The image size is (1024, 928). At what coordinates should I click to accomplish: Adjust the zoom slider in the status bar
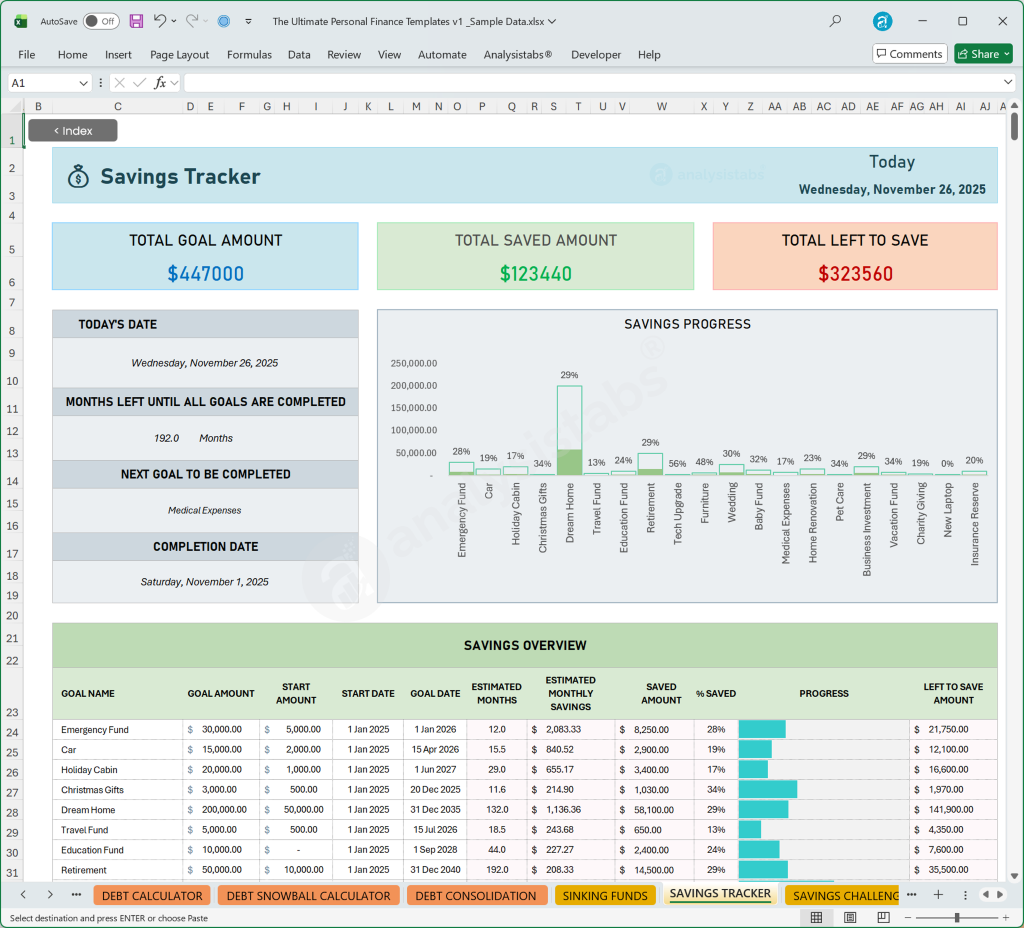pyautogui.click(x=955, y=916)
